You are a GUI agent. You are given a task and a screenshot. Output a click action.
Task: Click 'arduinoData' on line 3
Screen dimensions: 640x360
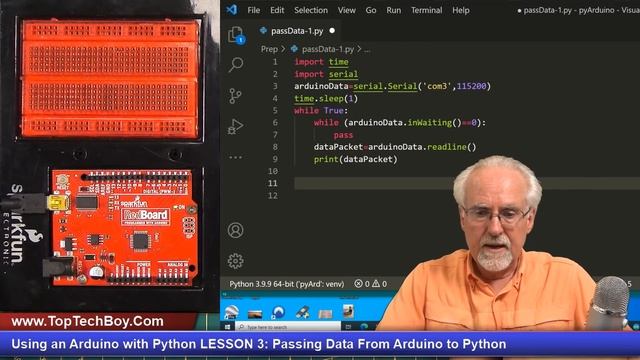321,86
